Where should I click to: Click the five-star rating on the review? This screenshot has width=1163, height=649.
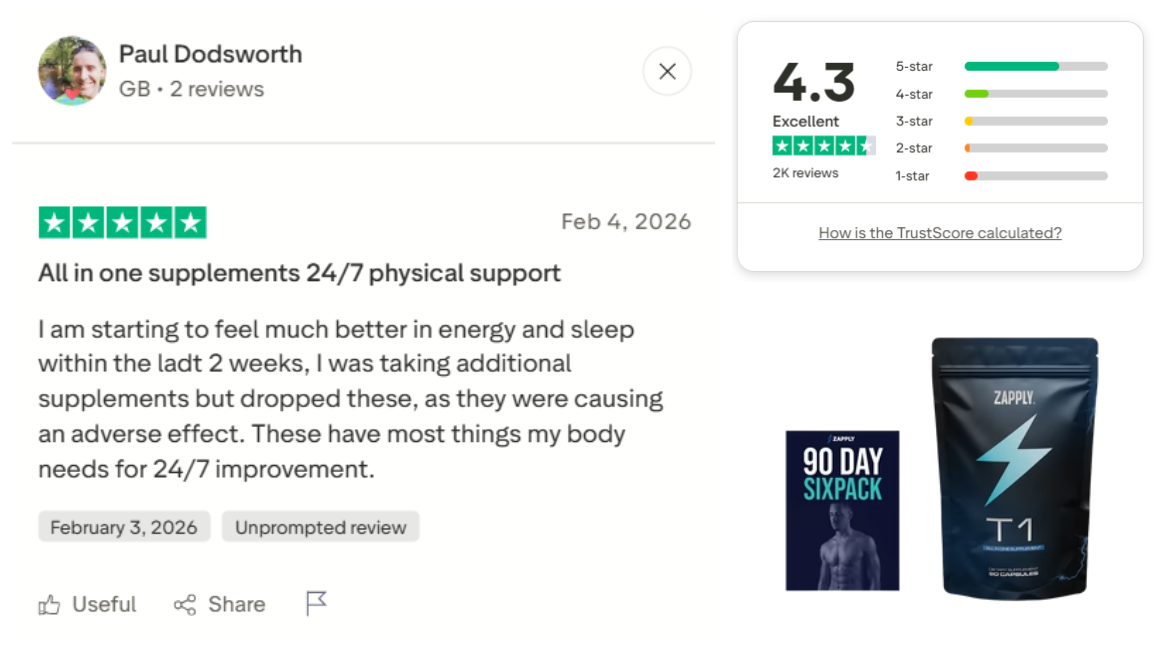(x=122, y=222)
